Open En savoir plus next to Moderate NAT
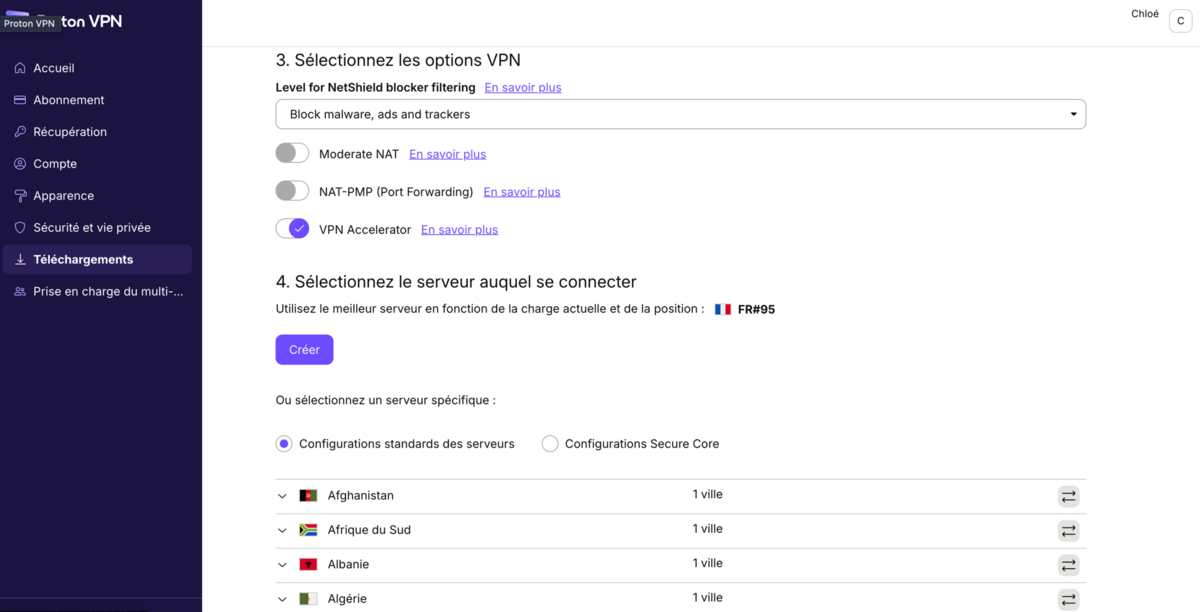 [447, 153]
